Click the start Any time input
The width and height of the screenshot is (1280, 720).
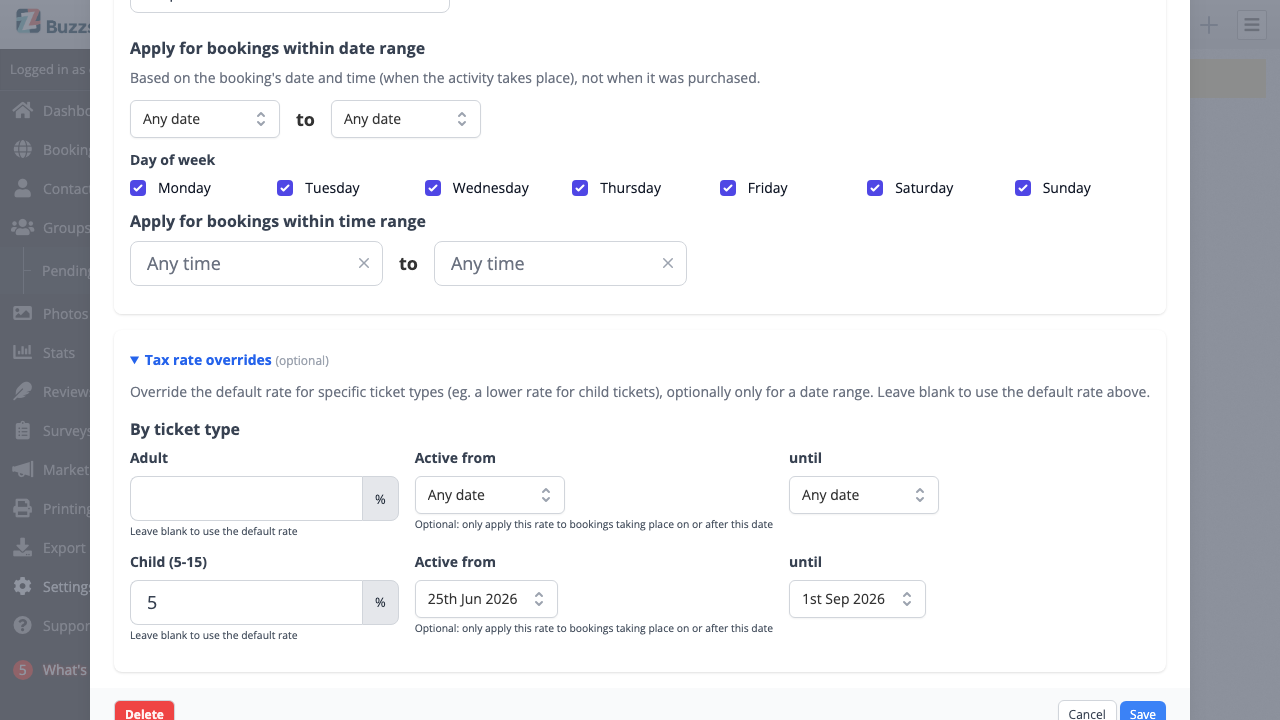click(x=256, y=263)
